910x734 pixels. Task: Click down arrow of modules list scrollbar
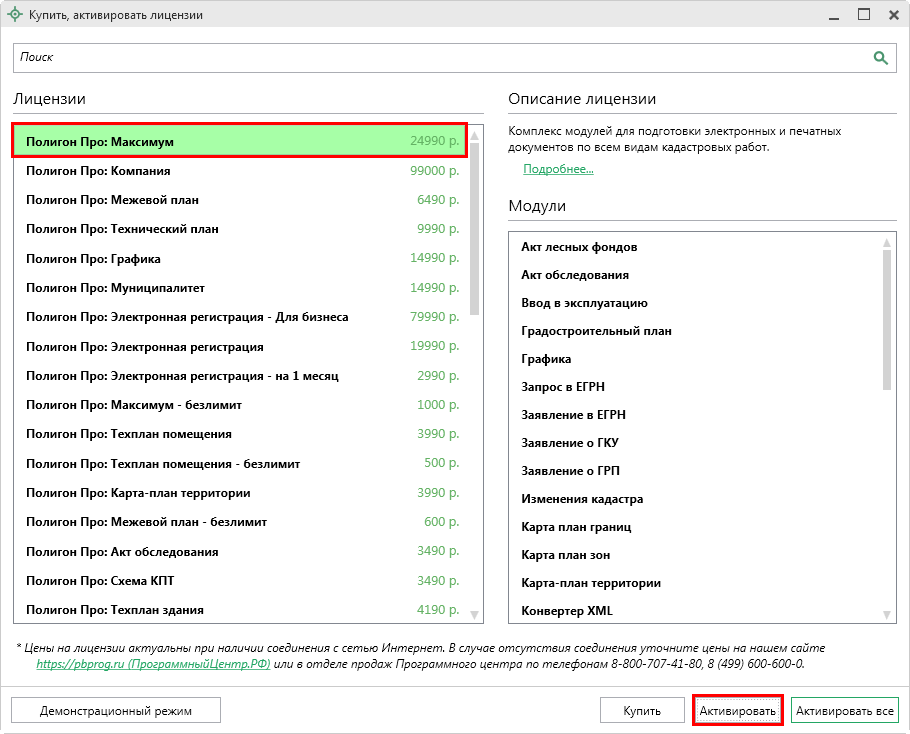(x=886, y=614)
